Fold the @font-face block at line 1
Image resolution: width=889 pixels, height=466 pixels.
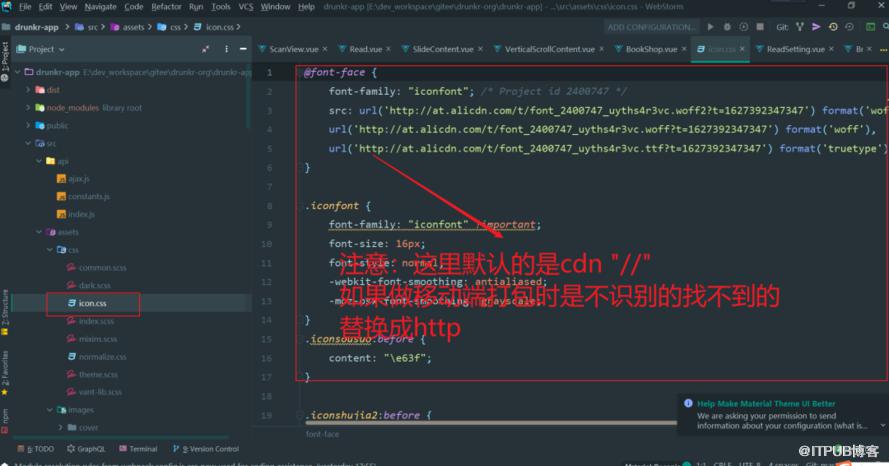300,73
